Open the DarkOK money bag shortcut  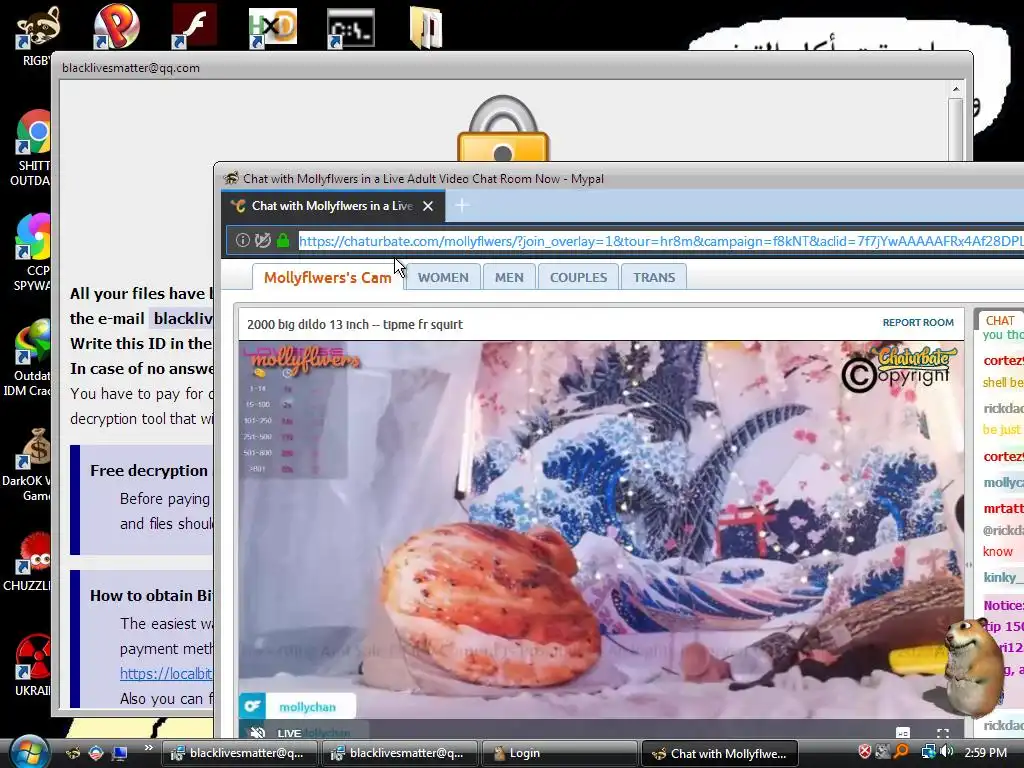click(x=33, y=448)
